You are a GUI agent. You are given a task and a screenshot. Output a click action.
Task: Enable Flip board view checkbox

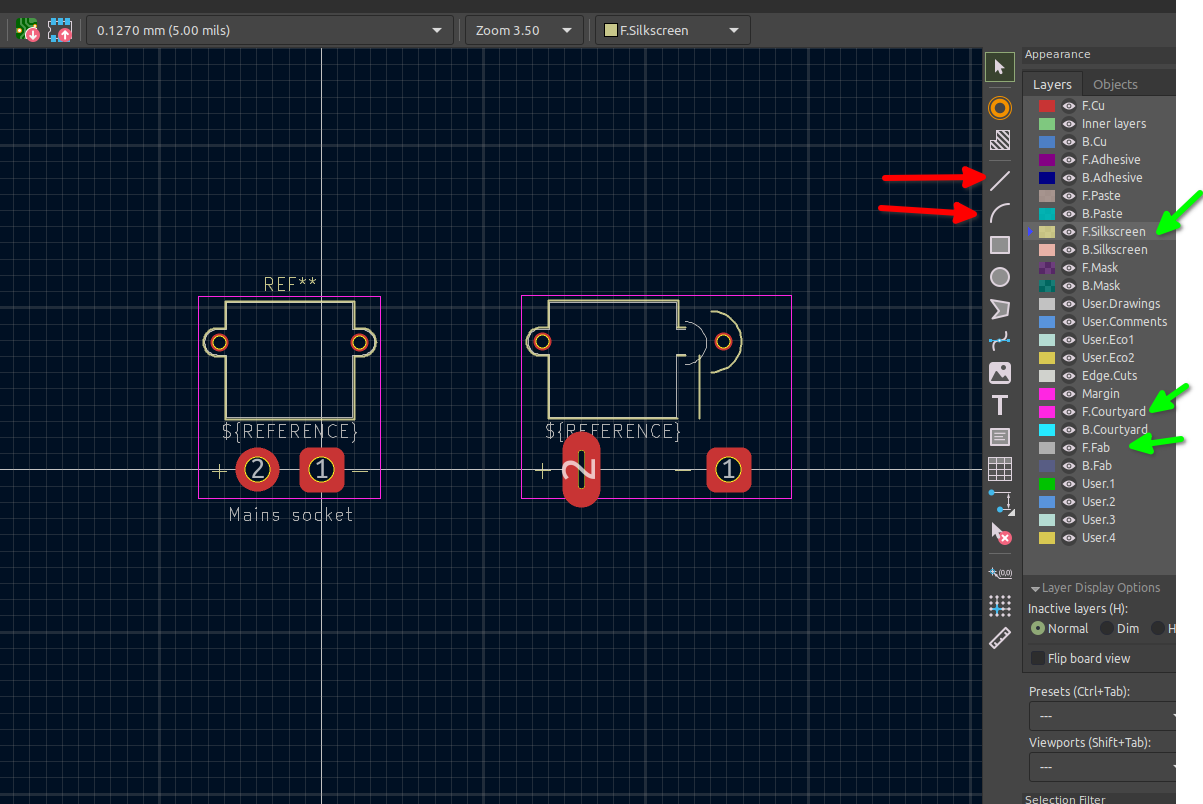click(x=1038, y=658)
